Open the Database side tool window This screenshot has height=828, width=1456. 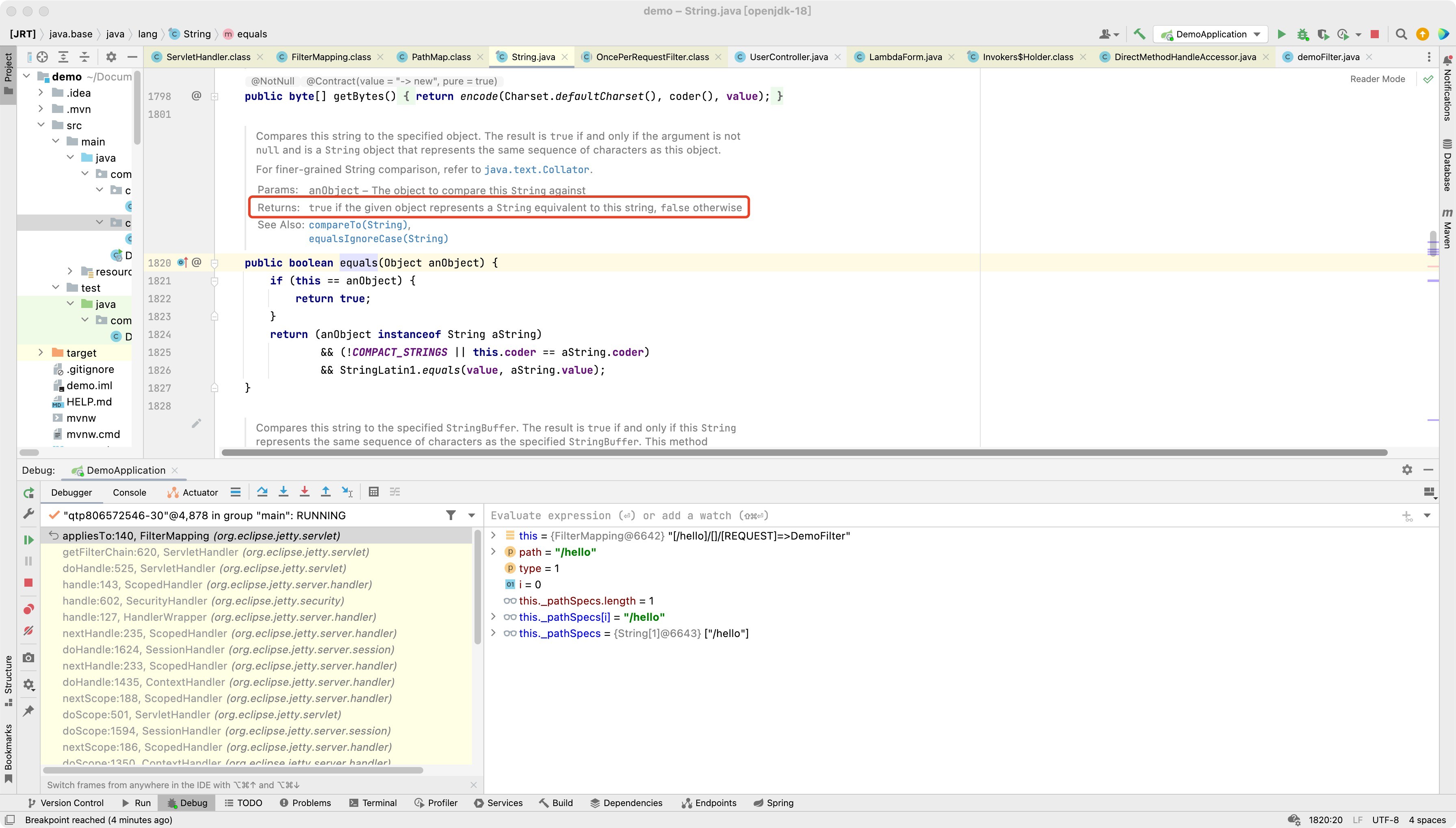[1447, 165]
